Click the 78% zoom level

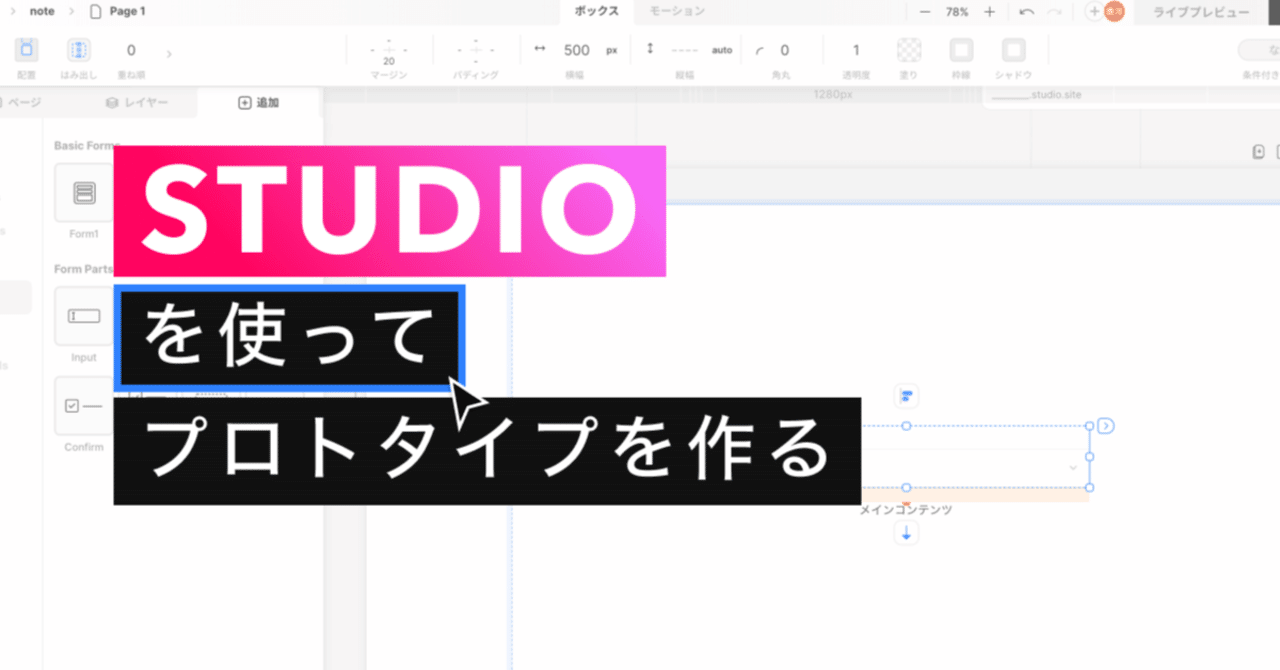957,12
